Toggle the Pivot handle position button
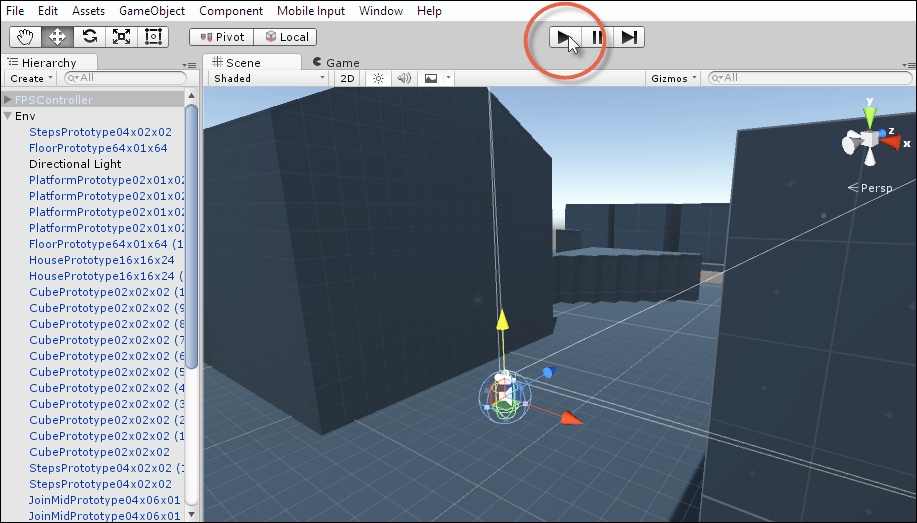 tap(222, 37)
